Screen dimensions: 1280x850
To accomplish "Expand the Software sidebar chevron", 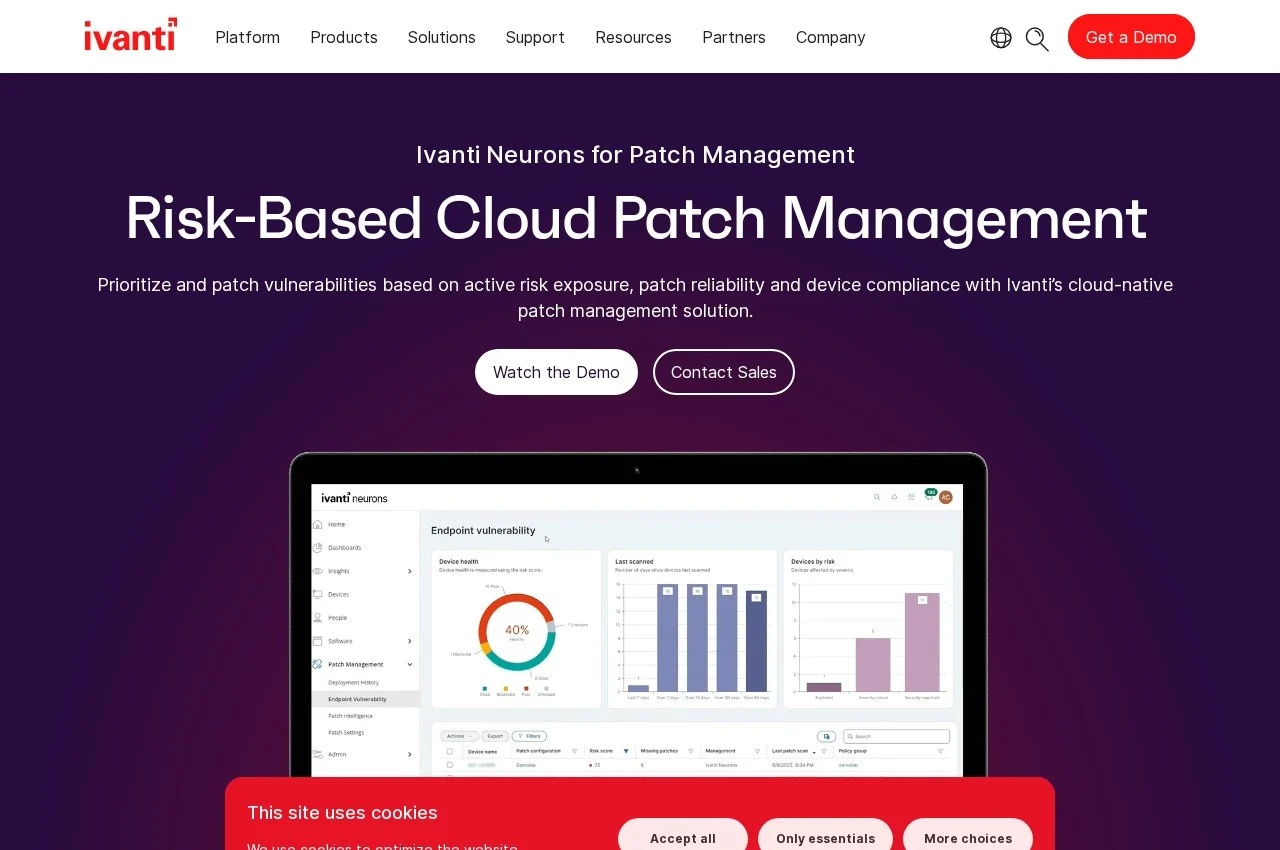I will click(410, 641).
